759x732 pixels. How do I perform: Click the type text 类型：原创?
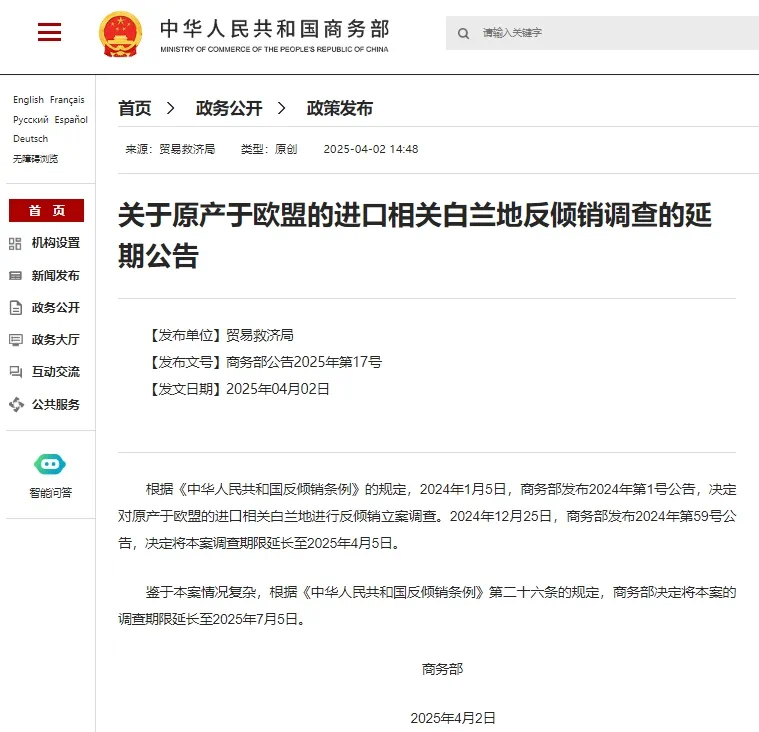(269, 149)
